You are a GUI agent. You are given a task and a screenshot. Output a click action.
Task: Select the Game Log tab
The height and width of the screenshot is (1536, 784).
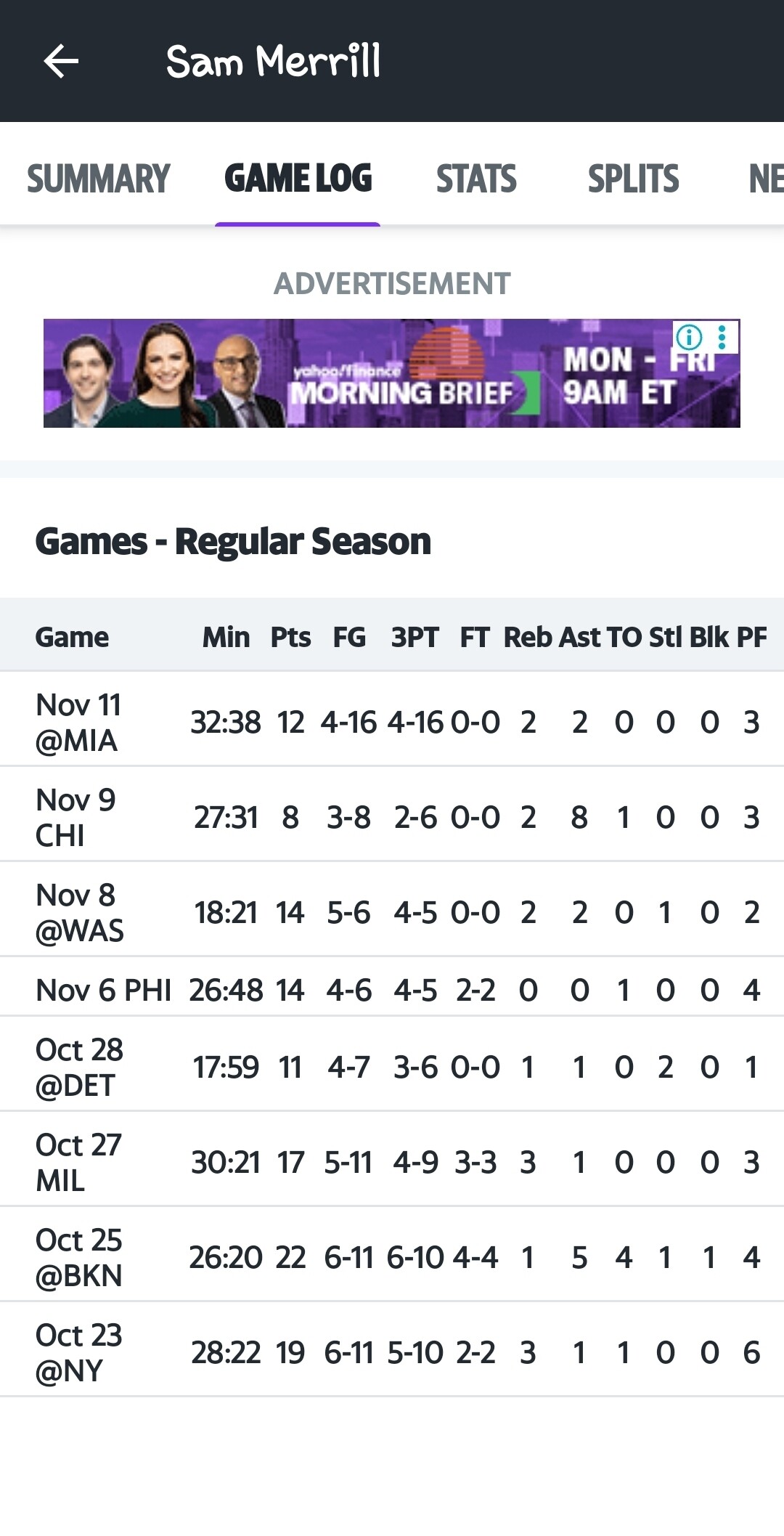[298, 179]
